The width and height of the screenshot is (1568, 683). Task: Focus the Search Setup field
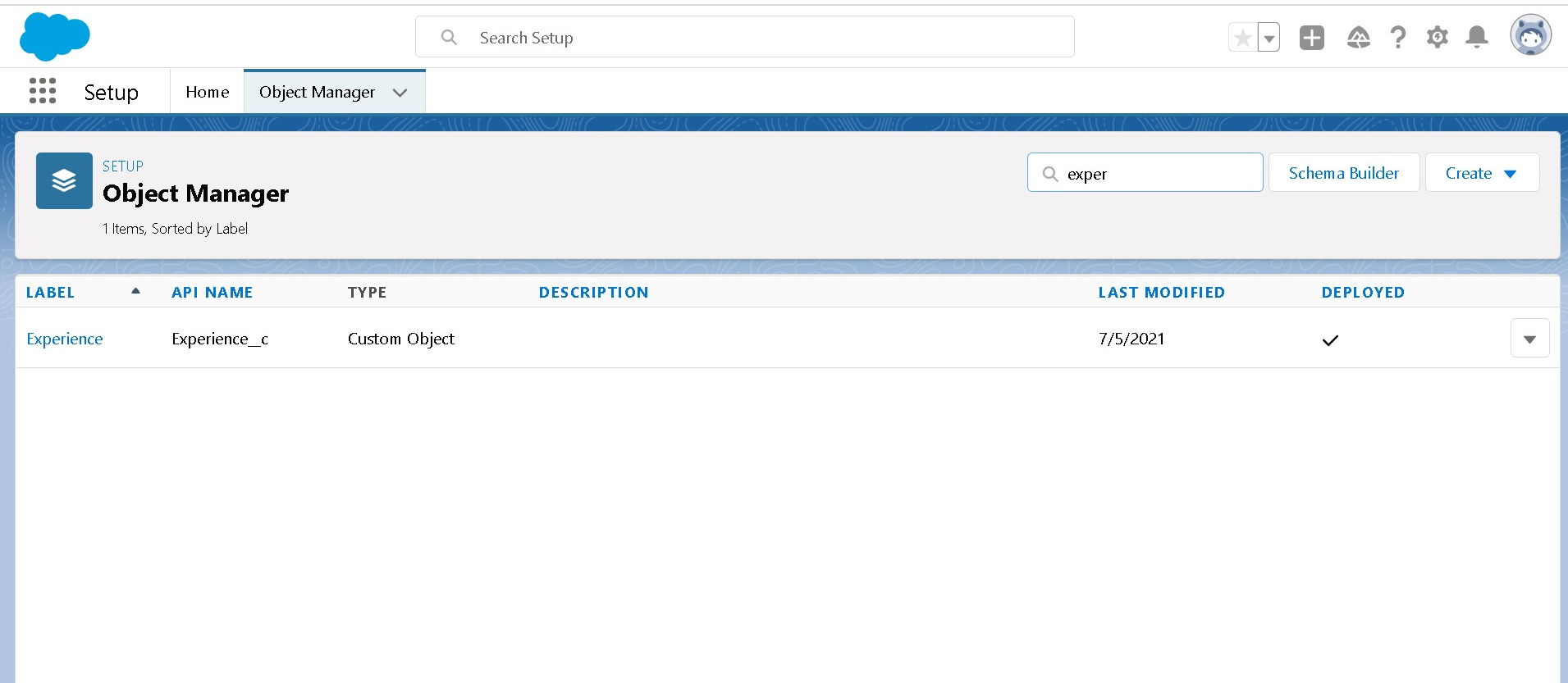(745, 37)
